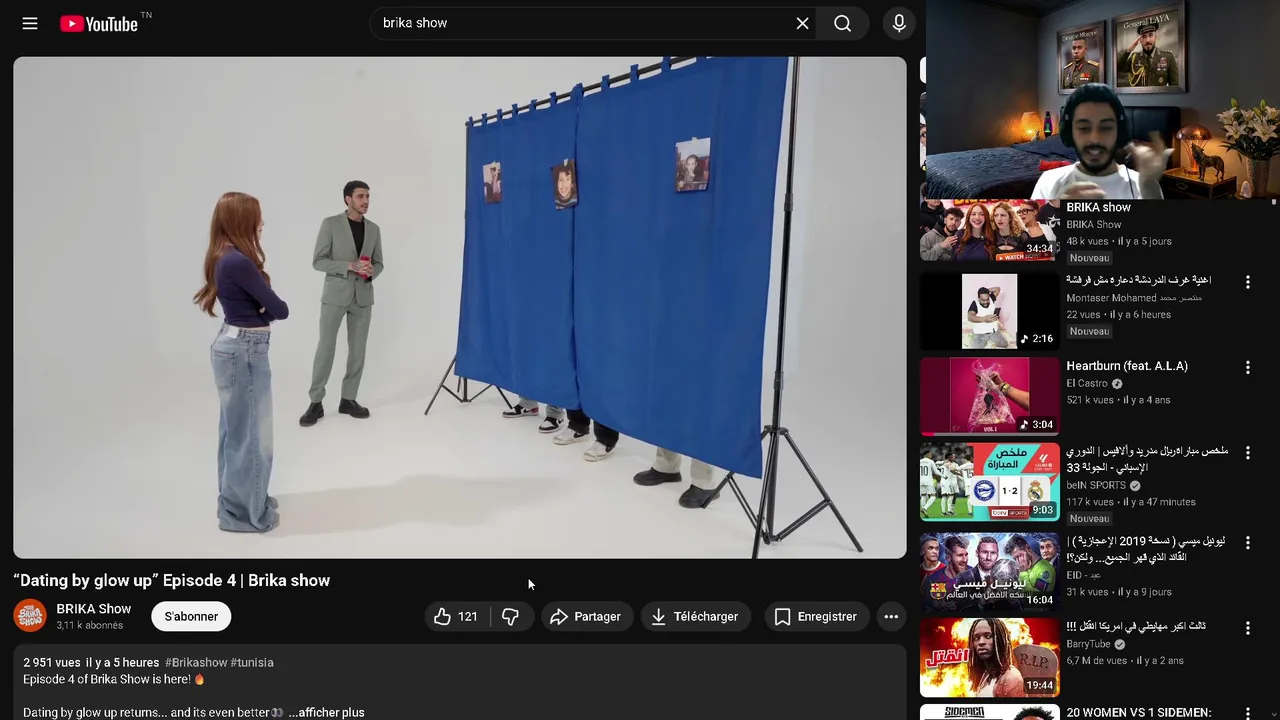Open Heartburn video thumbnail
This screenshot has width=1280, height=720.
[989, 396]
